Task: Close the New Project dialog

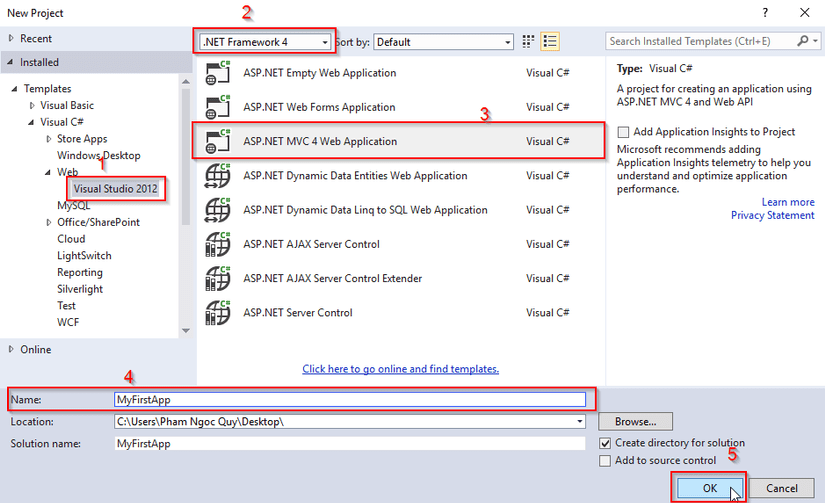Action: (x=804, y=13)
